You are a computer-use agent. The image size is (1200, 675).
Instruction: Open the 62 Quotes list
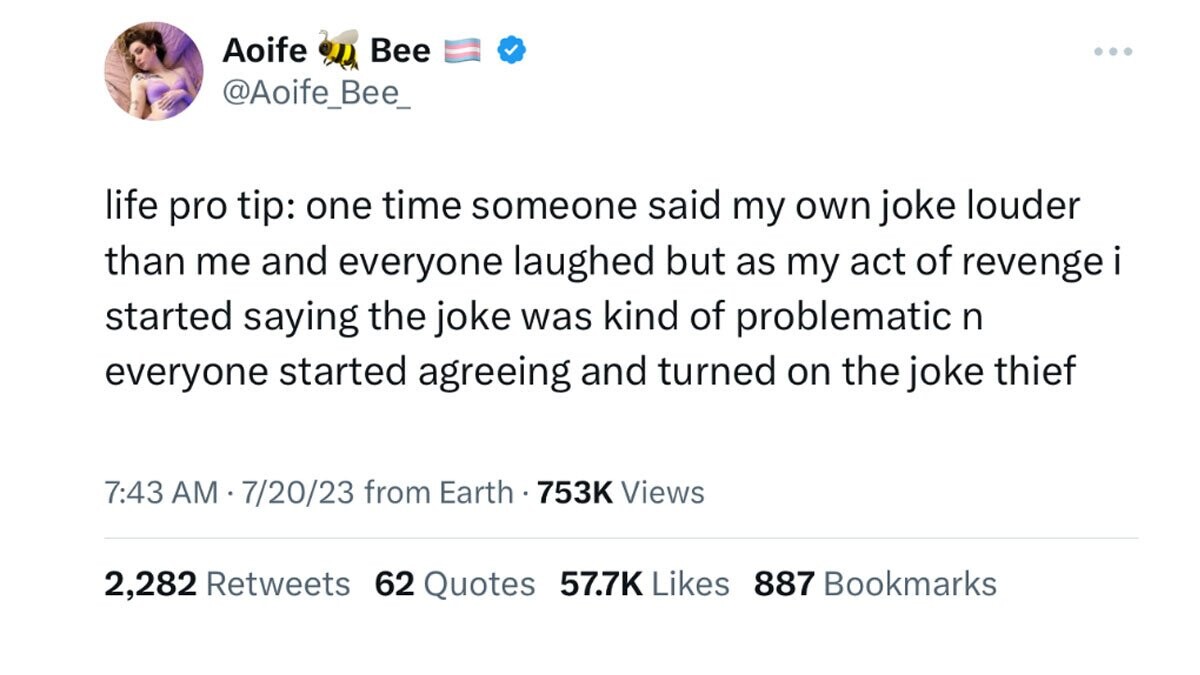tap(454, 583)
